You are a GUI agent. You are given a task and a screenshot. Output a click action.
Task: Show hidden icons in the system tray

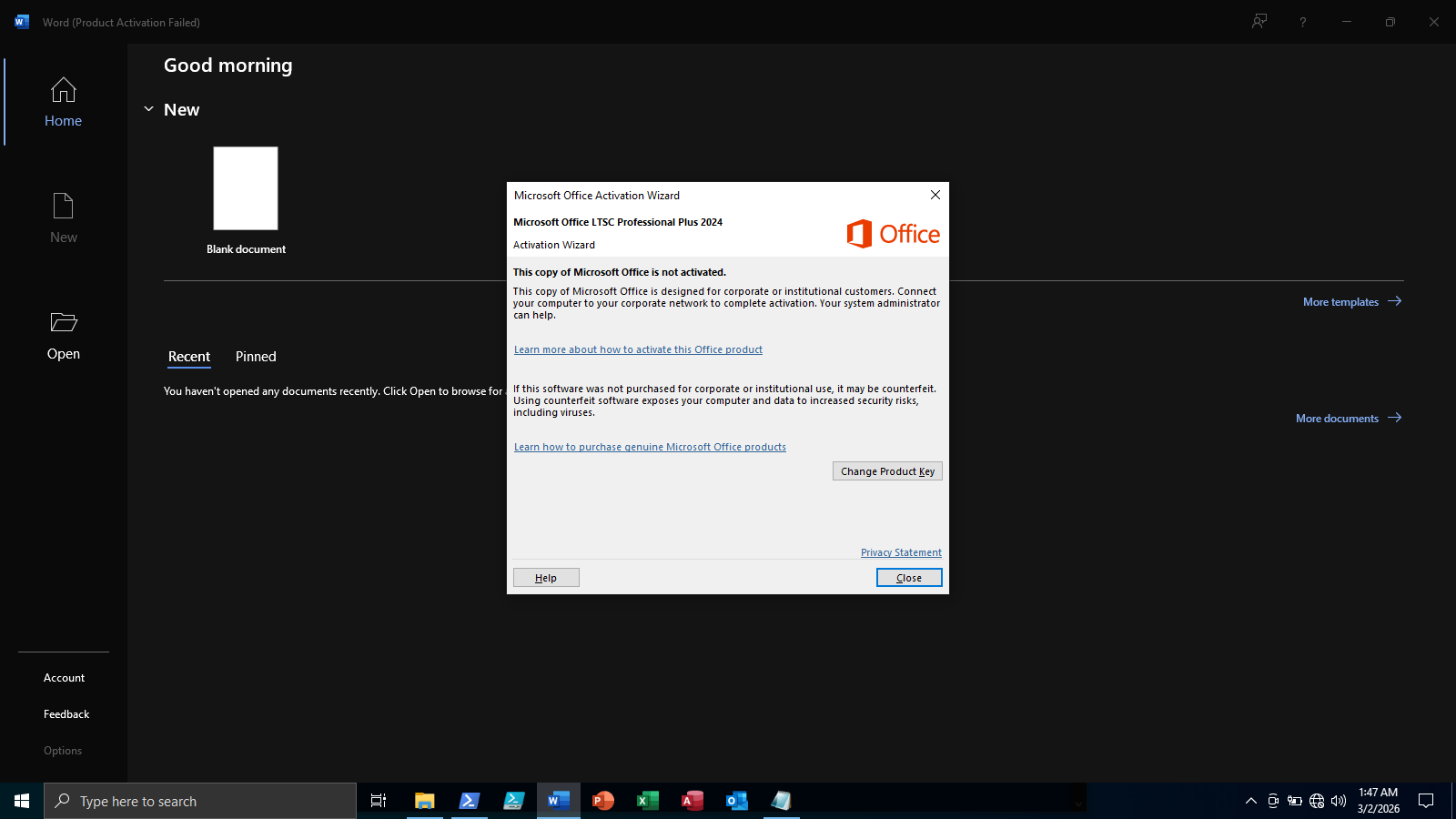1250,801
